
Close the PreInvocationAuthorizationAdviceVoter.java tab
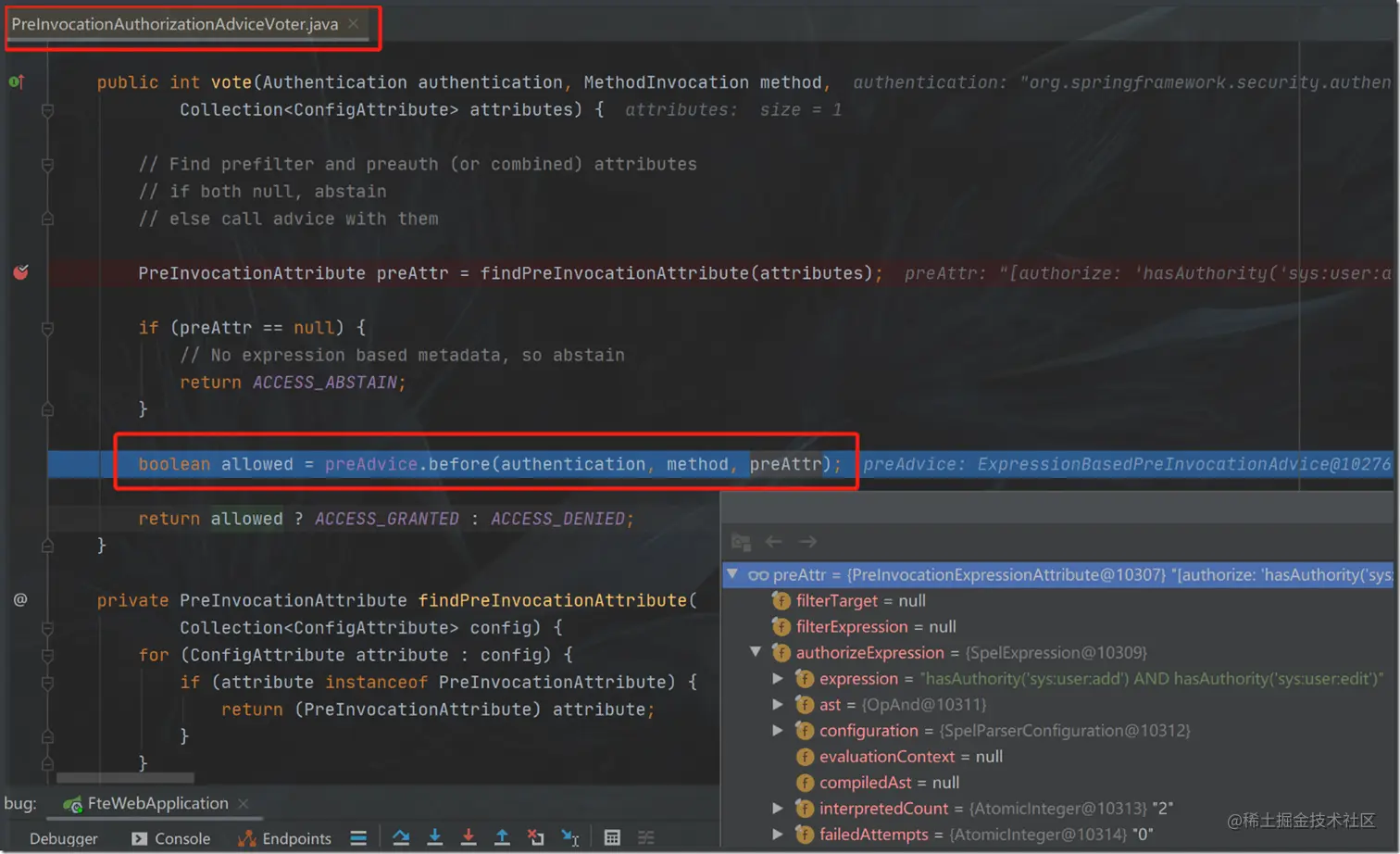click(354, 24)
